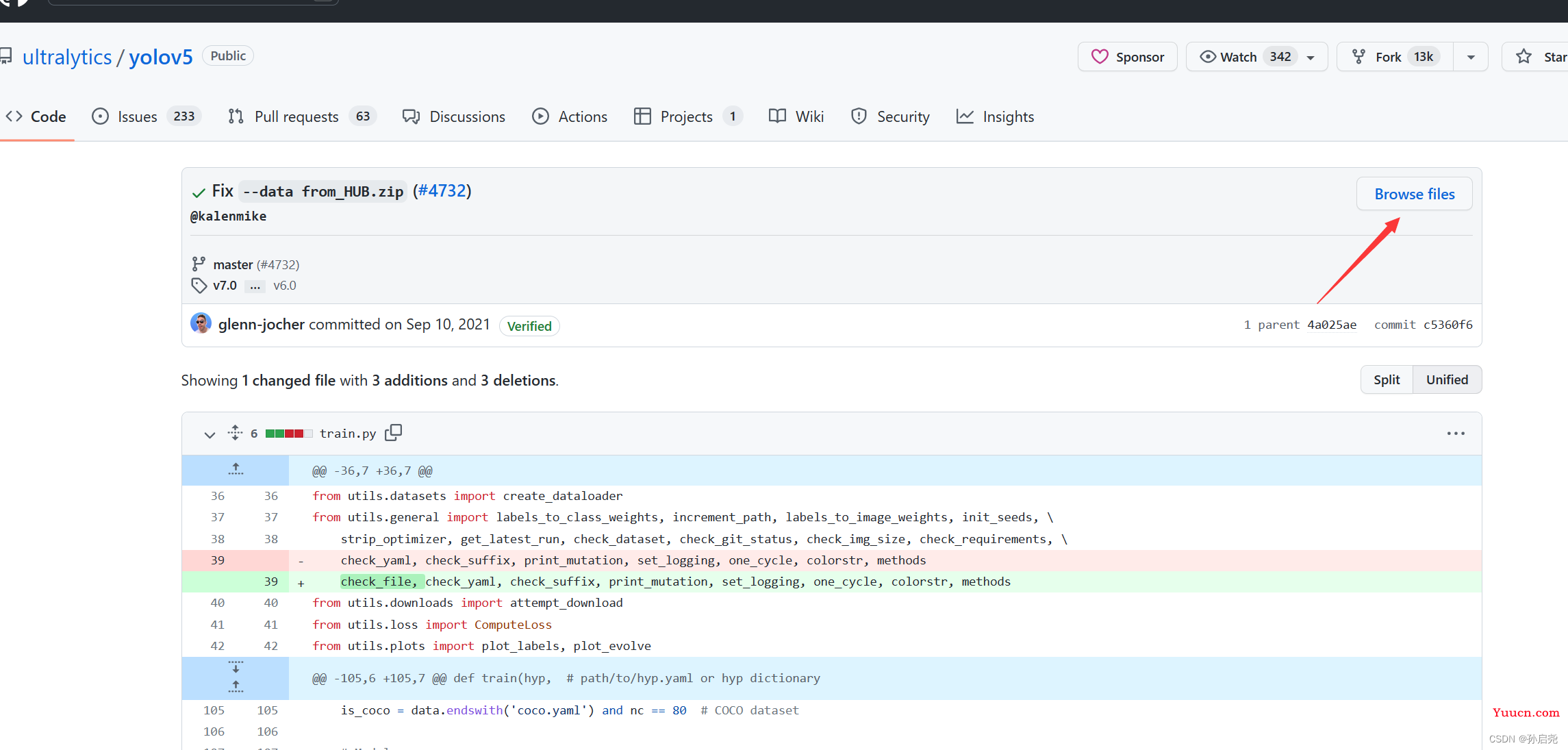Select deleted line 39 number
The height and width of the screenshot is (750, 1568).
(217, 560)
